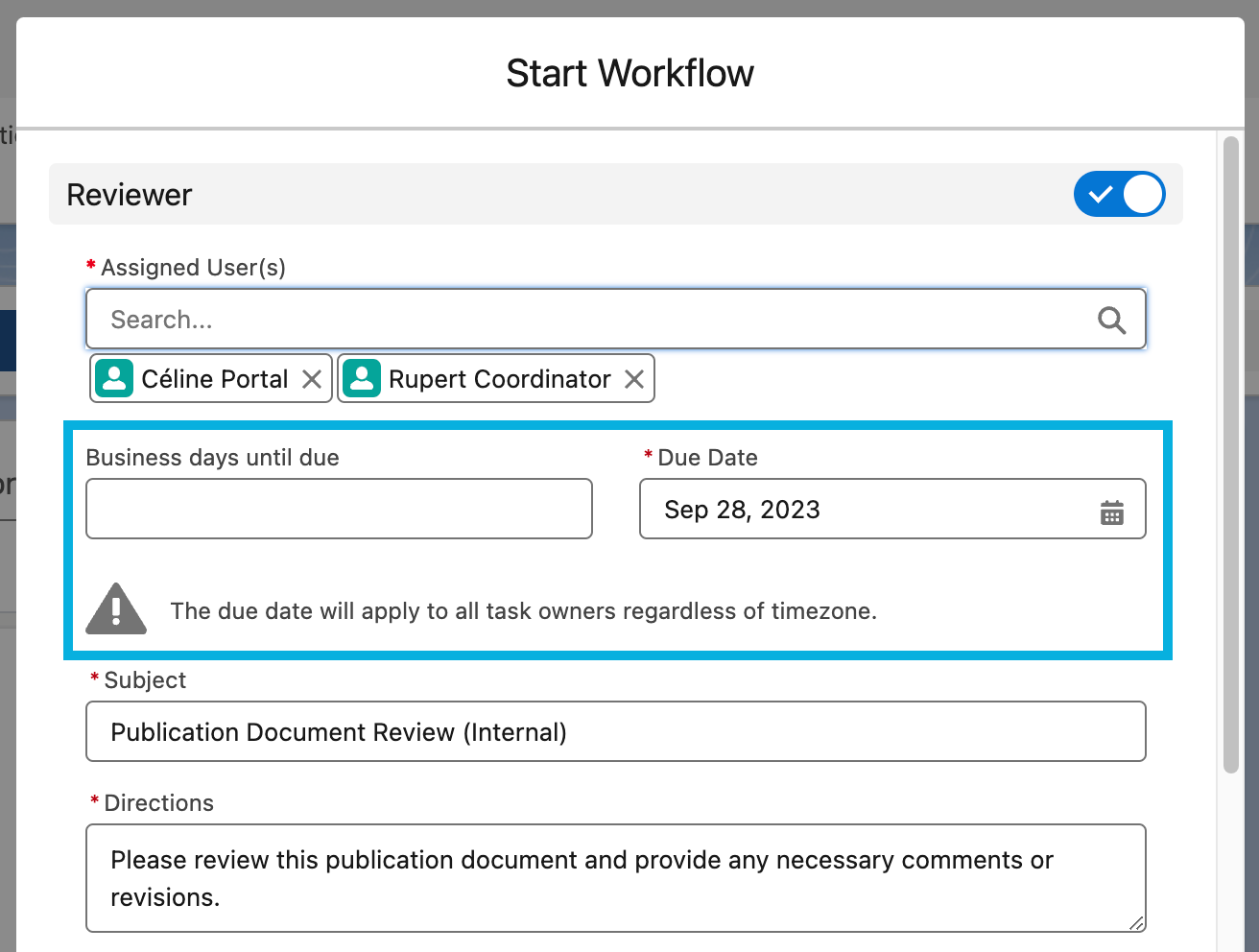This screenshot has height=952, width=1259.
Task: Click the Assigned User(s) search field
Action: click(x=595, y=320)
